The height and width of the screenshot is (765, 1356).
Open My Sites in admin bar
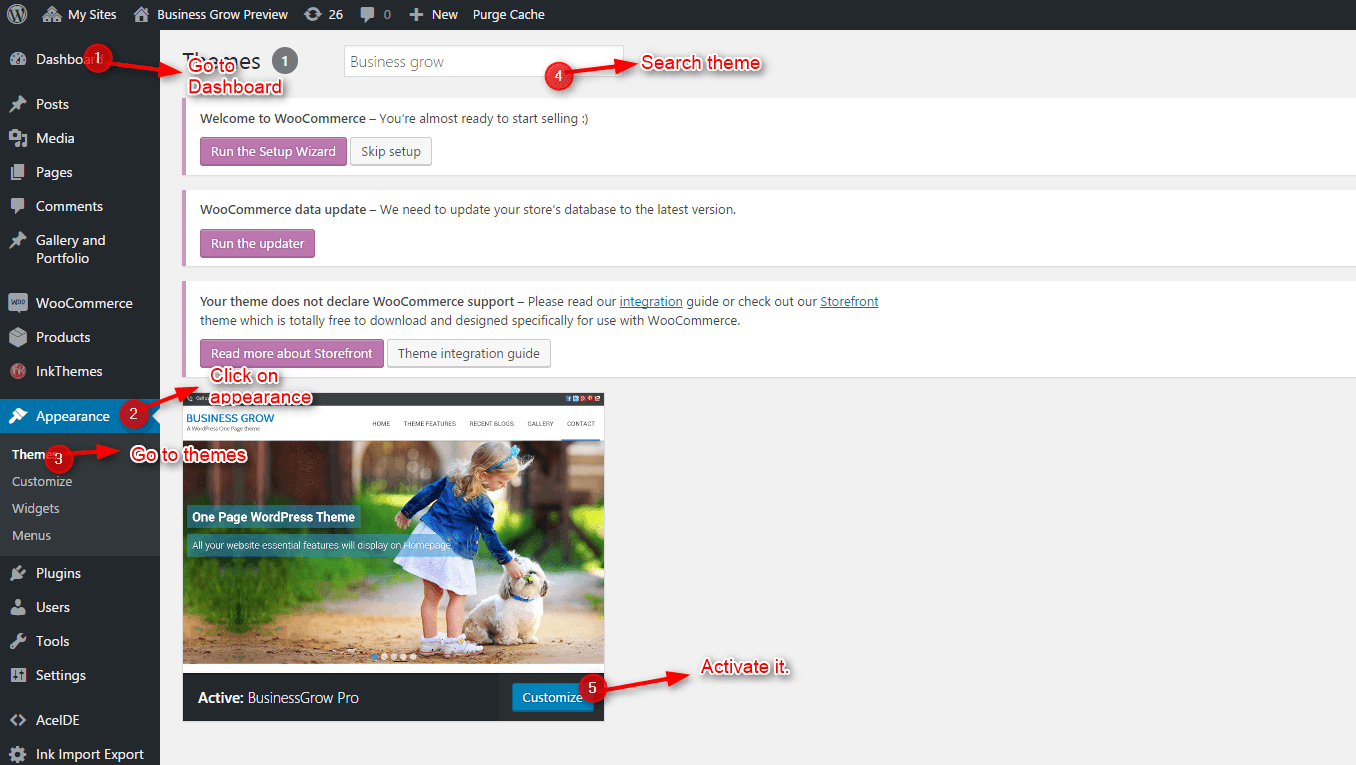click(x=80, y=14)
